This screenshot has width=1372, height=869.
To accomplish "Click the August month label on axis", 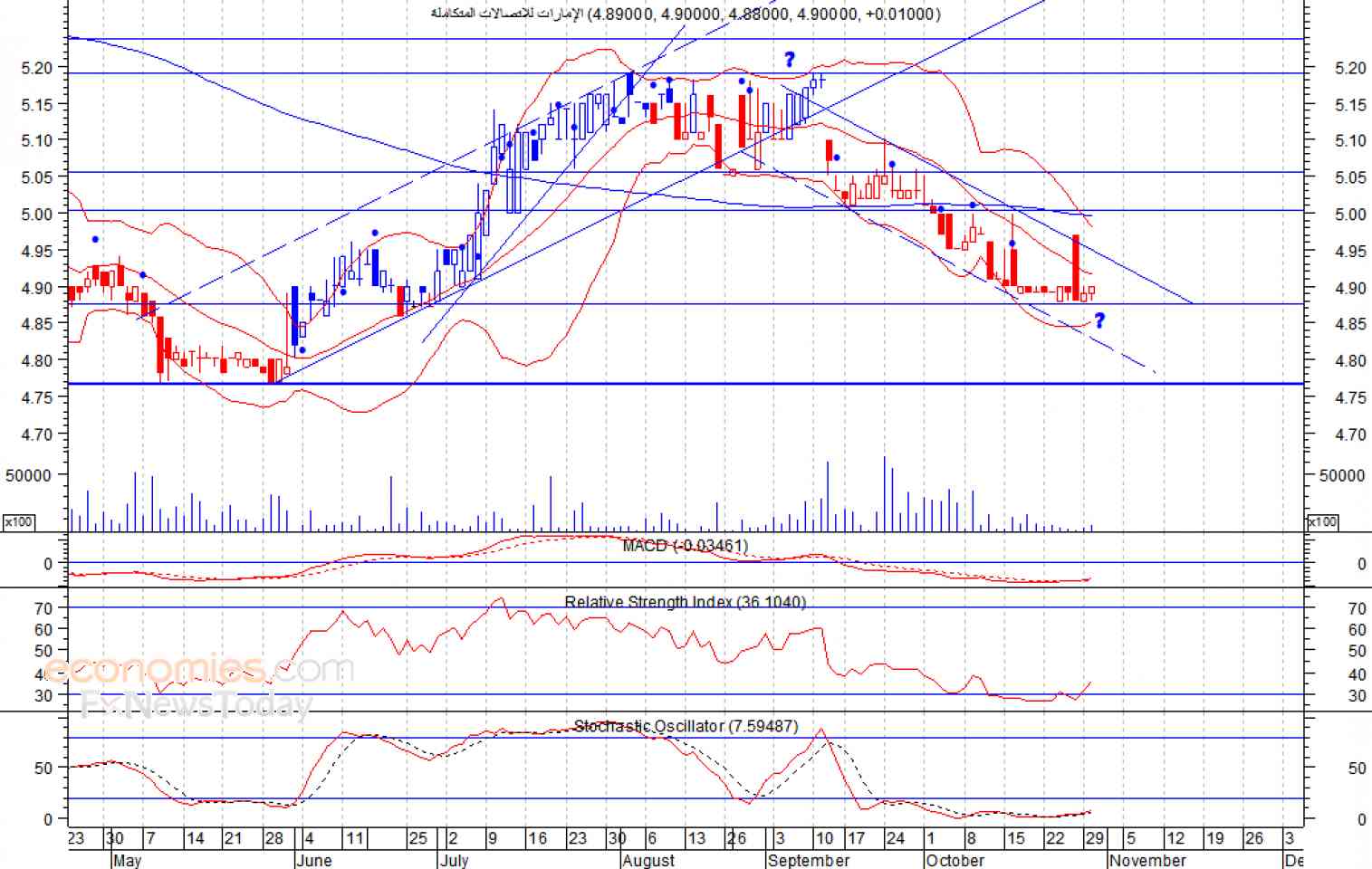I will (x=648, y=860).
